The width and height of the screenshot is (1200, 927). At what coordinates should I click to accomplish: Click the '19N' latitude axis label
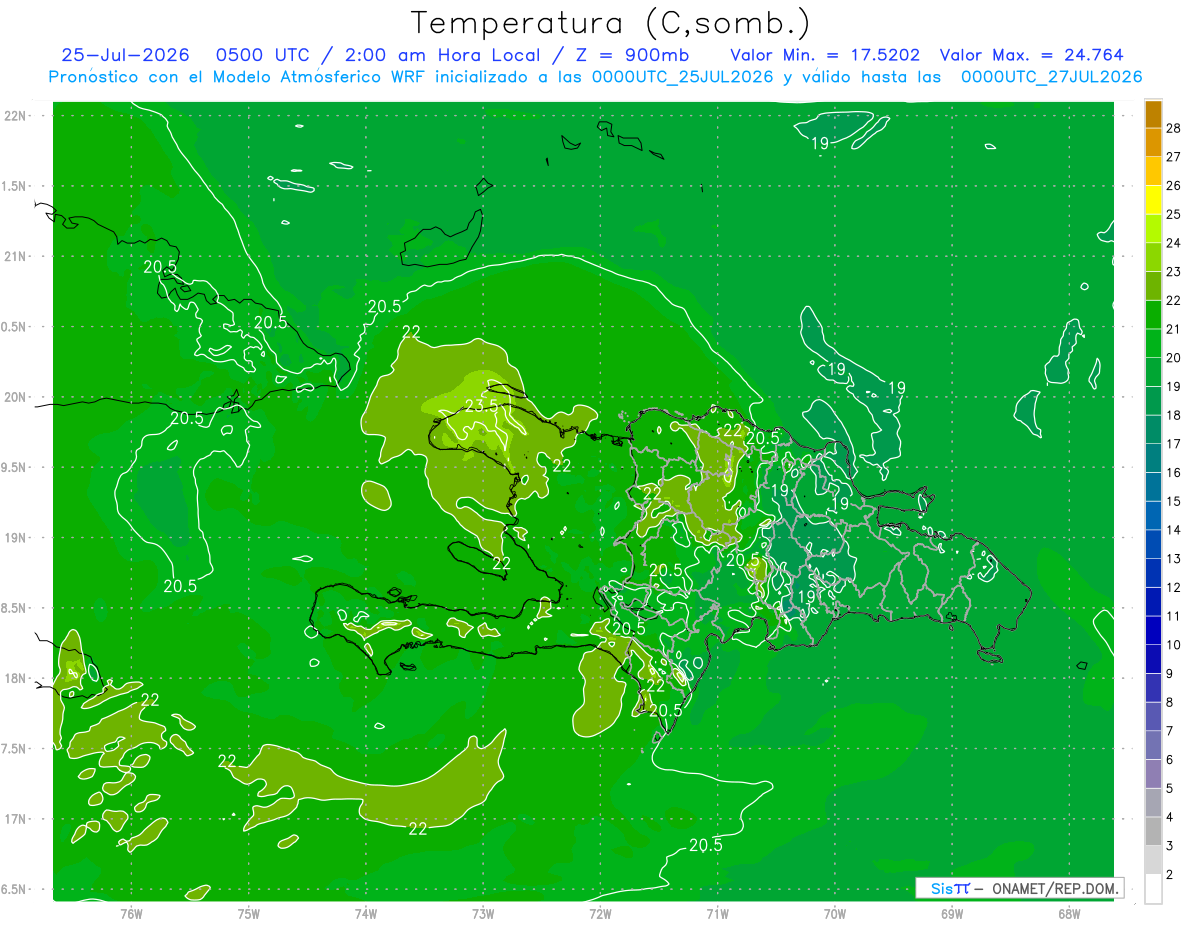pos(14,538)
